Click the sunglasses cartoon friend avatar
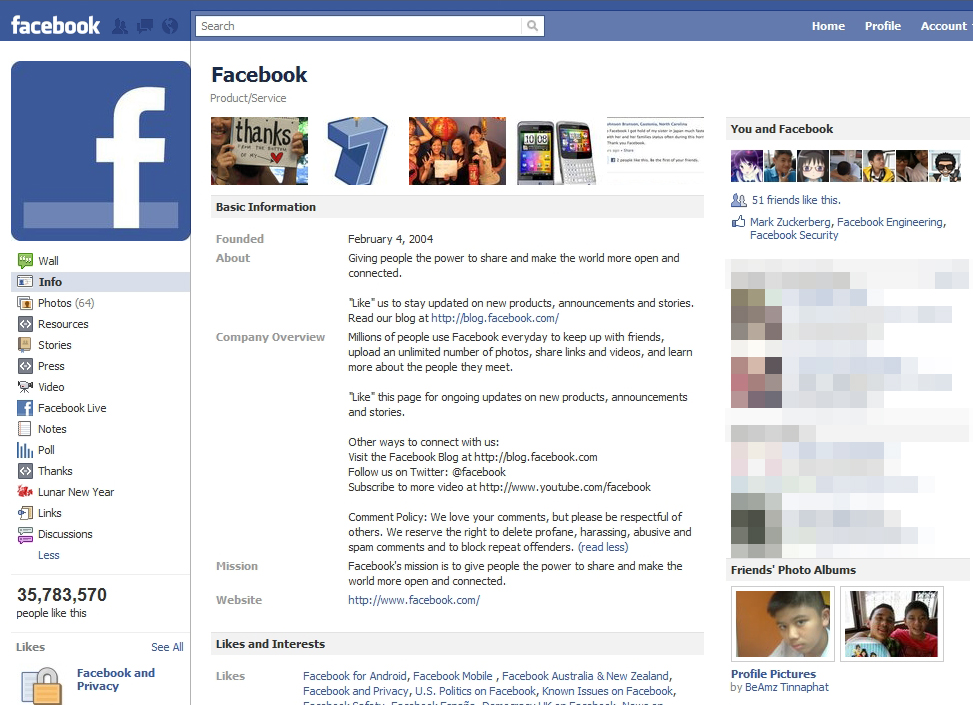The image size is (973, 705). [x=944, y=166]
